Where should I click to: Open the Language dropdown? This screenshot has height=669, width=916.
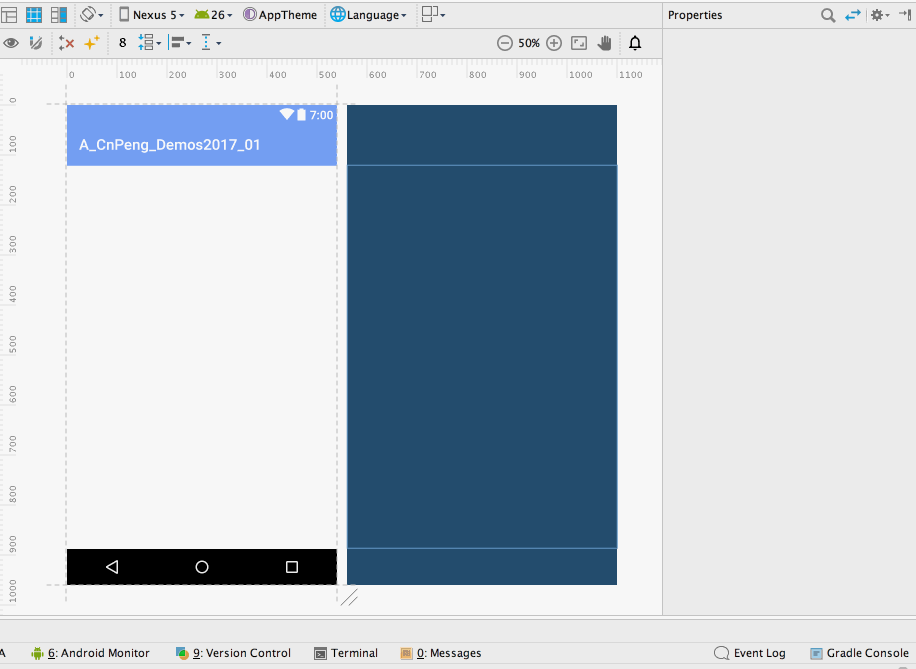[x=368, y=15]
